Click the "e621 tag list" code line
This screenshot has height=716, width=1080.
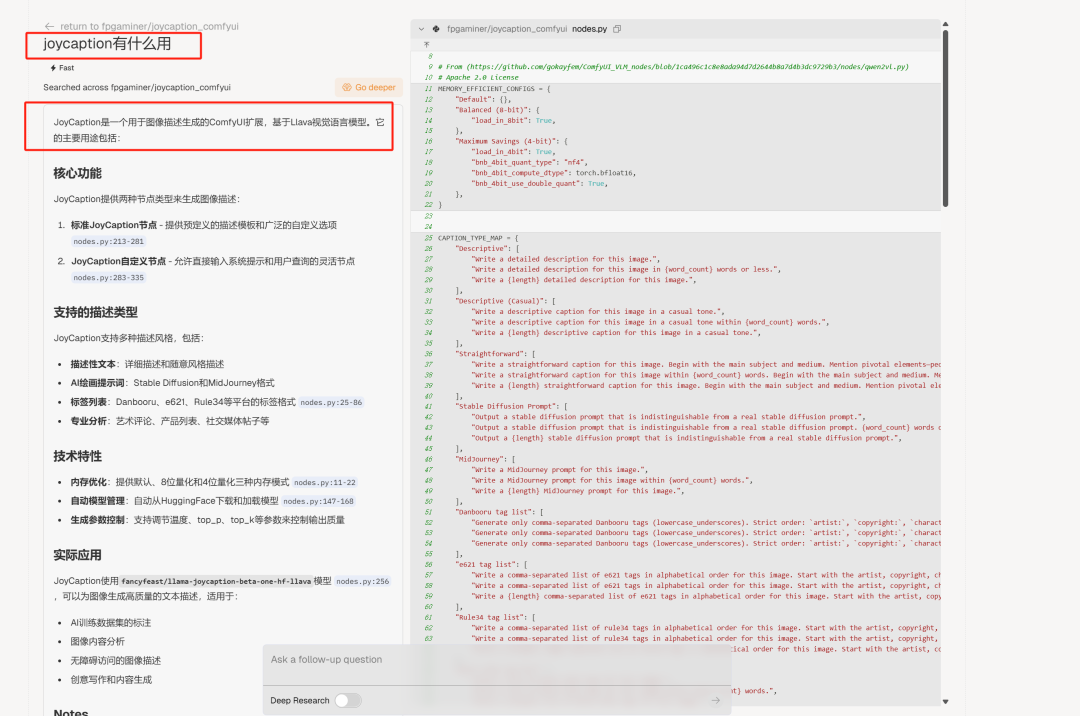pos(491,565)
